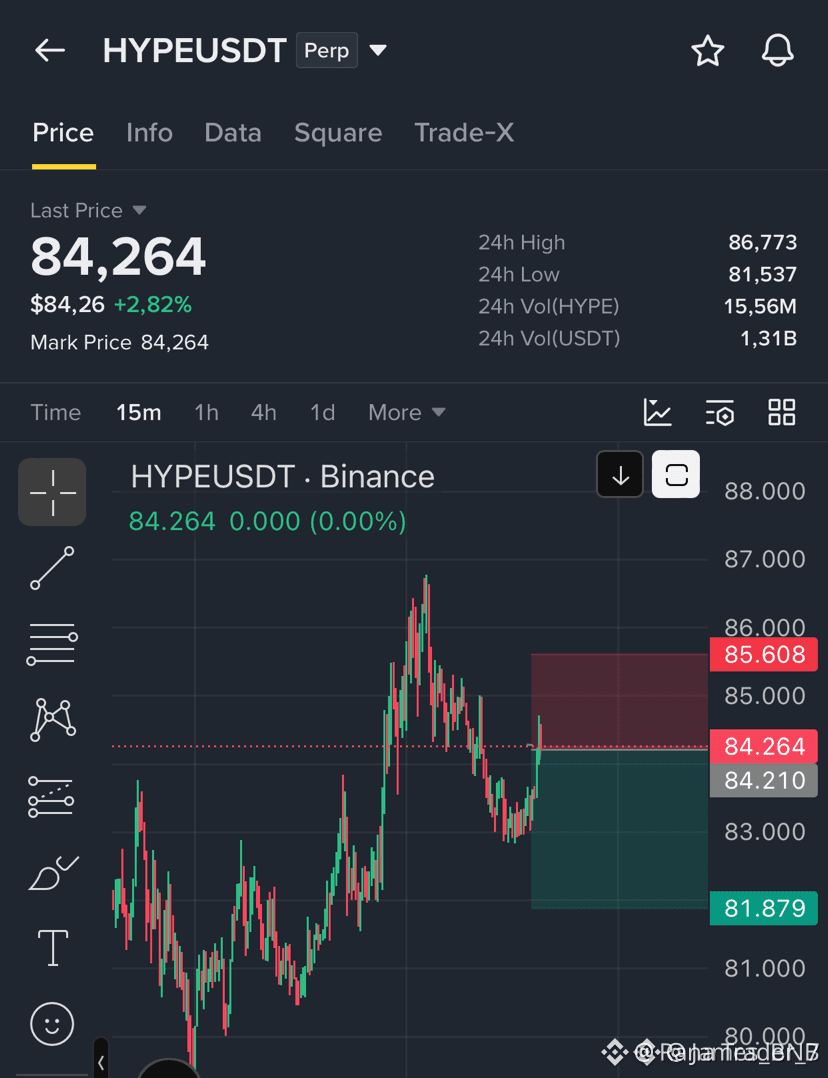
Task: Open chart display settings icon
Action: click(720, 412)
